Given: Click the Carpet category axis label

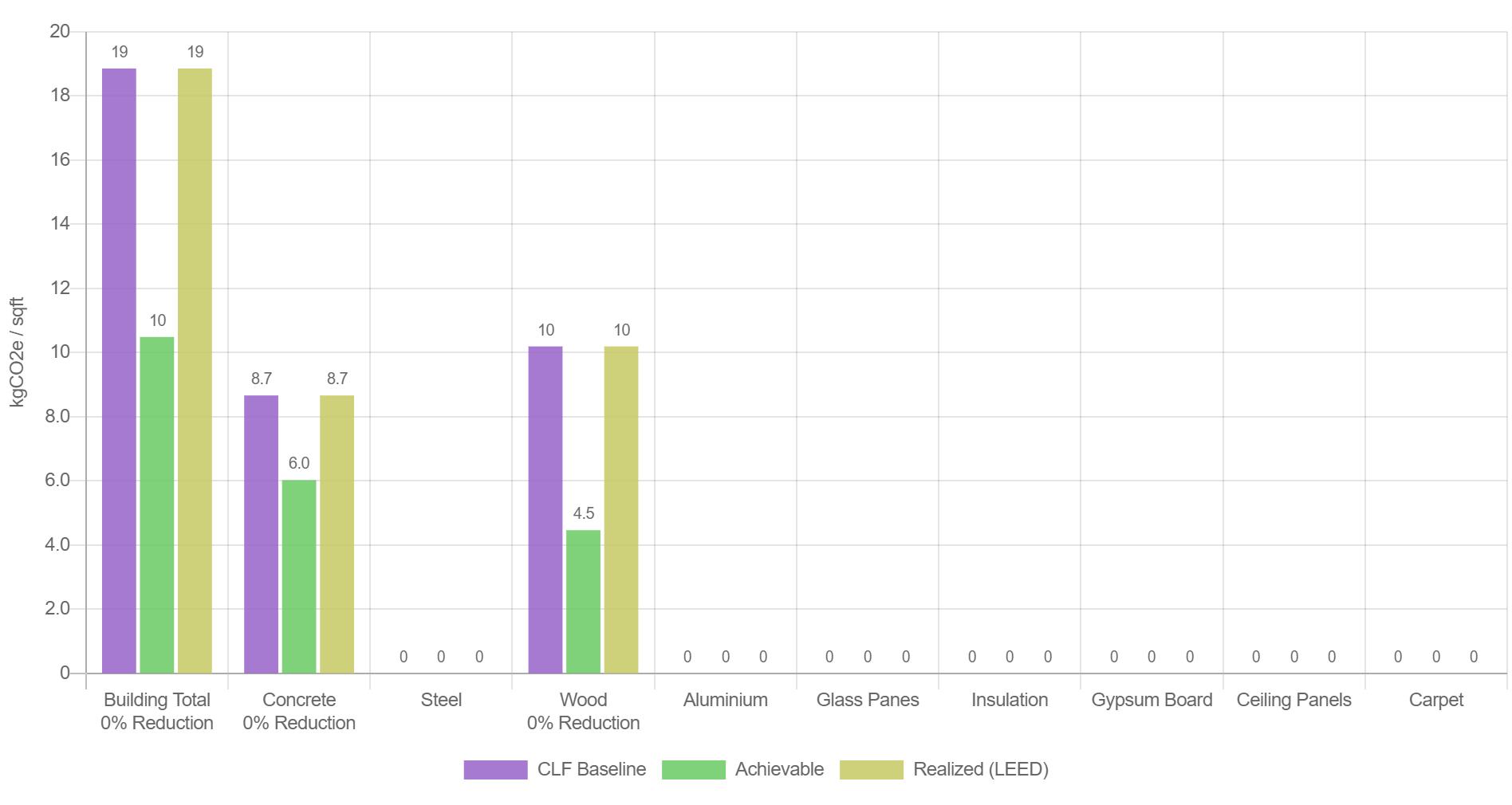Looking at the screenshot, I should tap(1436, 700).
